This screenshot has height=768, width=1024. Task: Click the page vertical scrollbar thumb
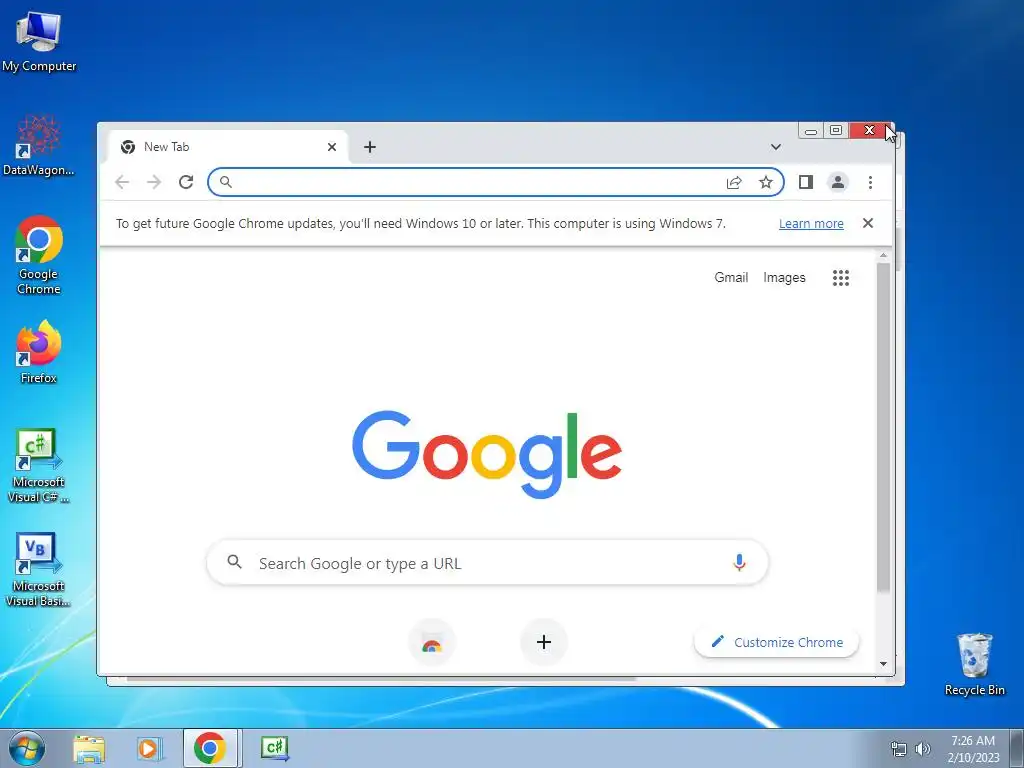pos(883,428)
